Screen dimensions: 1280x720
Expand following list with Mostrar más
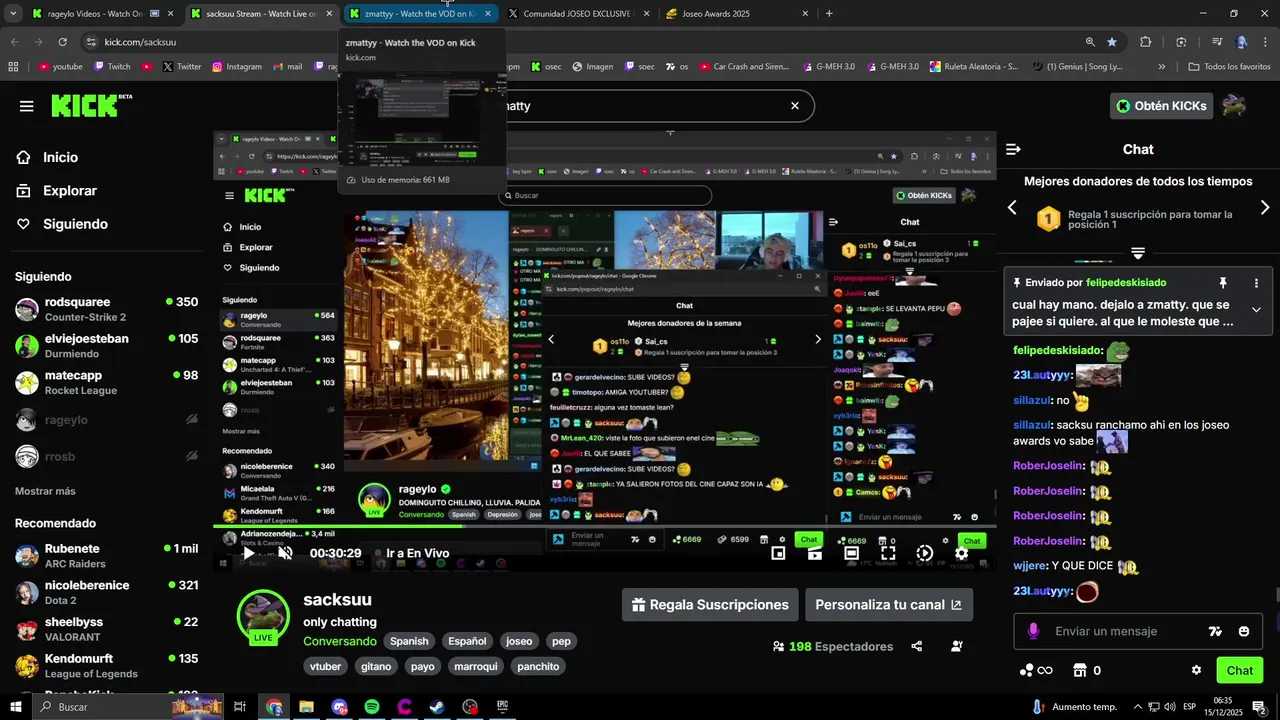tap(45, 491)
